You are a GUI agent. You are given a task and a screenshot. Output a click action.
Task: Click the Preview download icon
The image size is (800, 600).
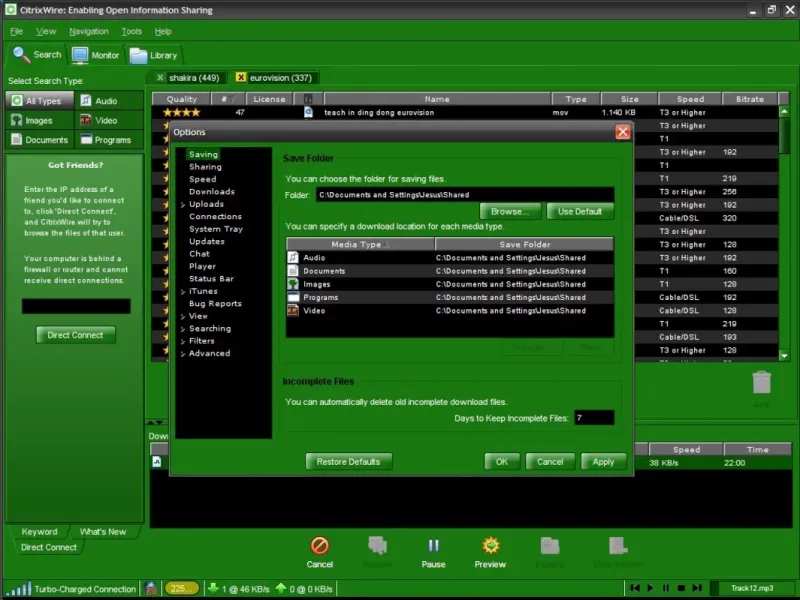490,546
